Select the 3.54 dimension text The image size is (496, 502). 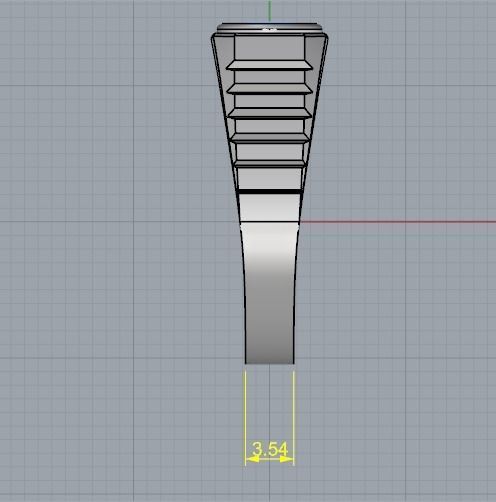pos(270,449)
